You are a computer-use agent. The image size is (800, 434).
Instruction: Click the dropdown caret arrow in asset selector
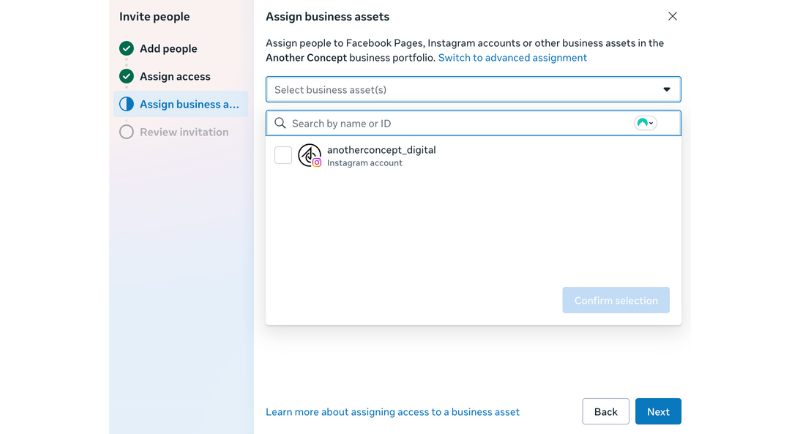point(666,90)
